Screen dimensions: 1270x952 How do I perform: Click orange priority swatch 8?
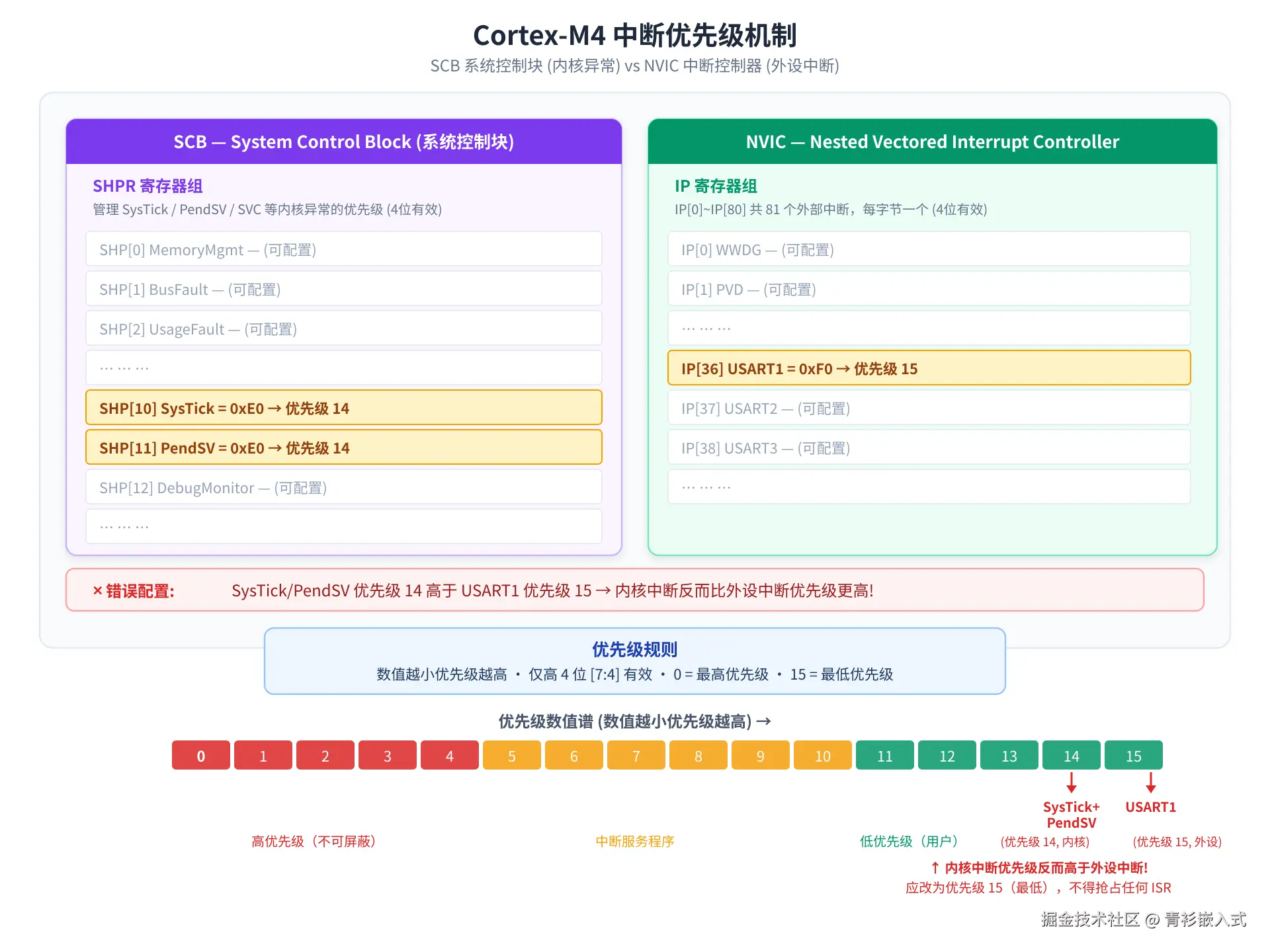pyautogui.click(x=698, y=755)
